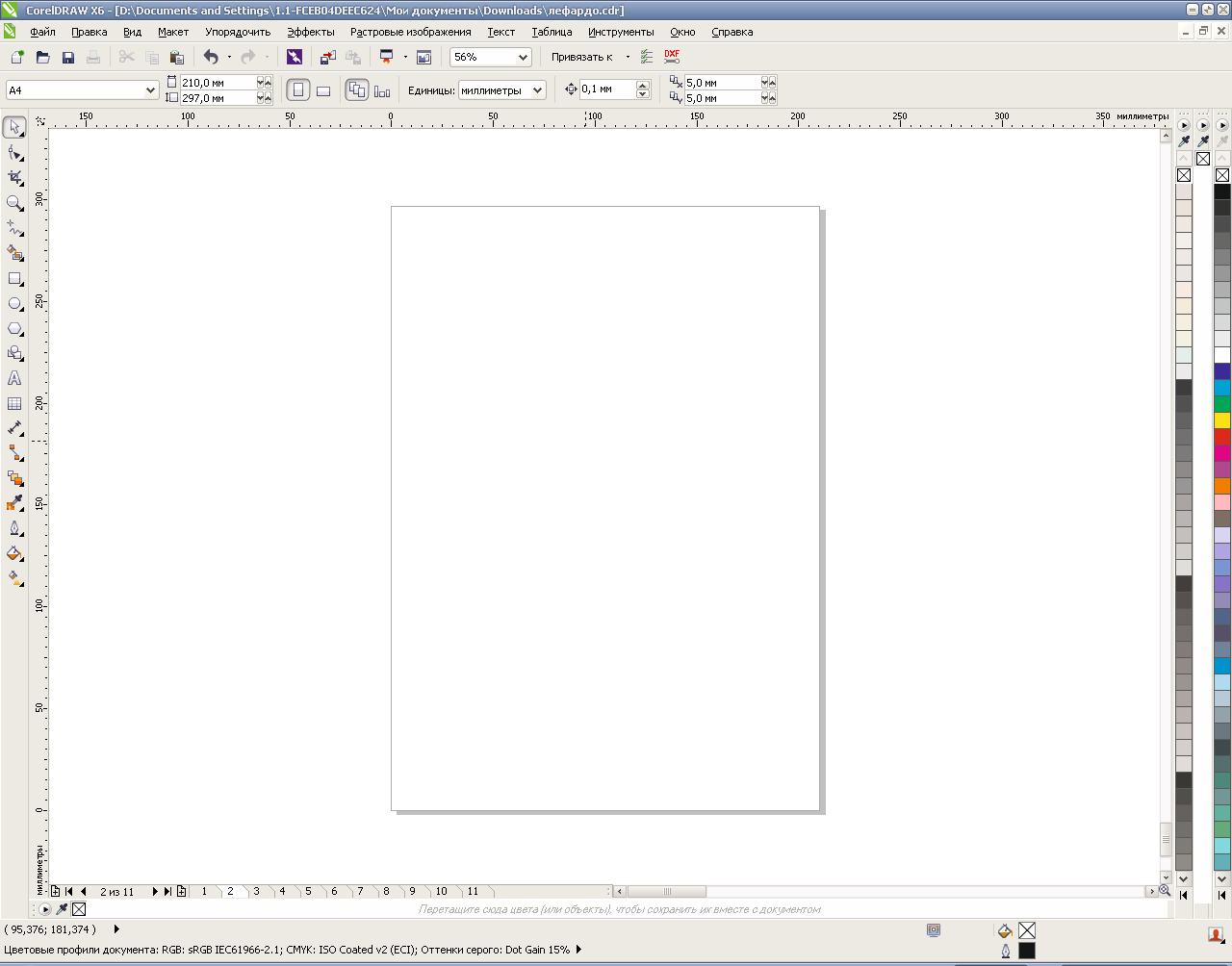Click the page width 210,0 мм field

point(218,83)
